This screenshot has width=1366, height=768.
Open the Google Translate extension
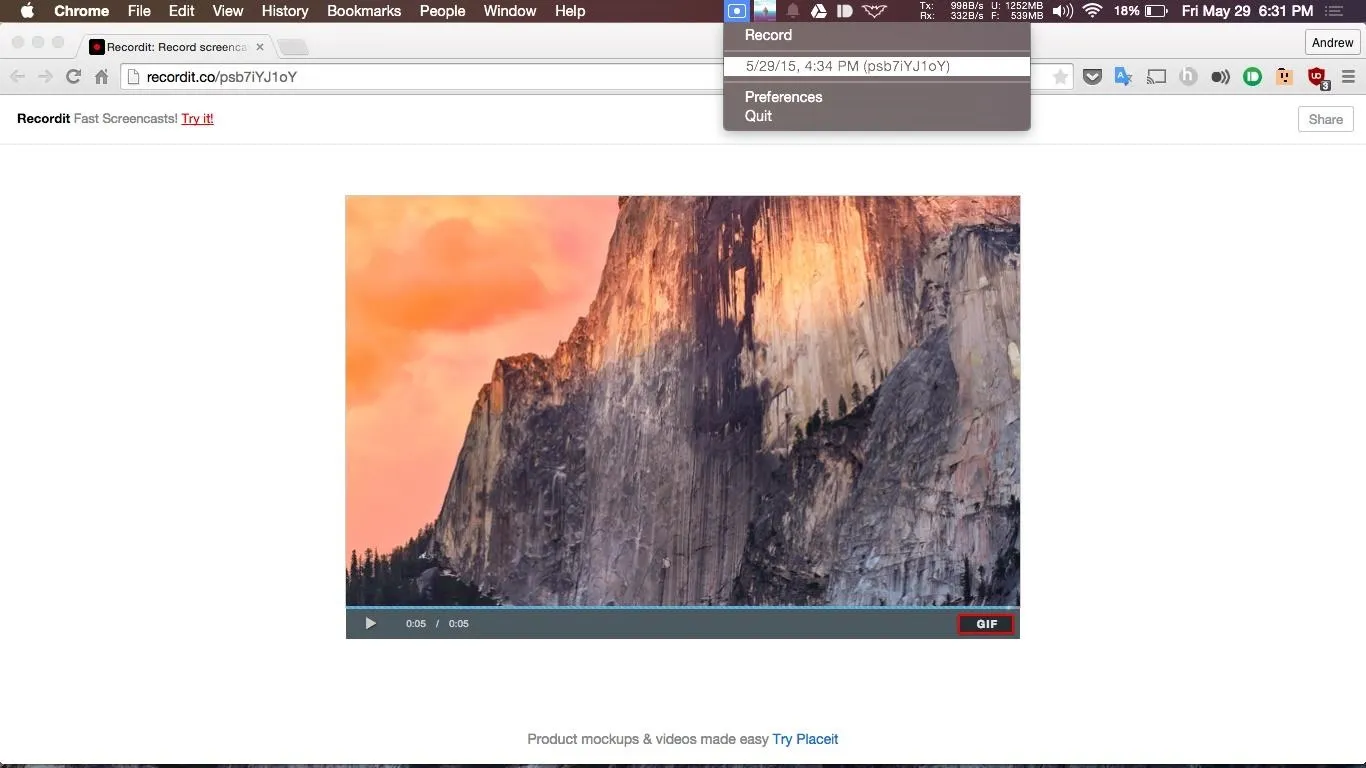pos(1123,77)
